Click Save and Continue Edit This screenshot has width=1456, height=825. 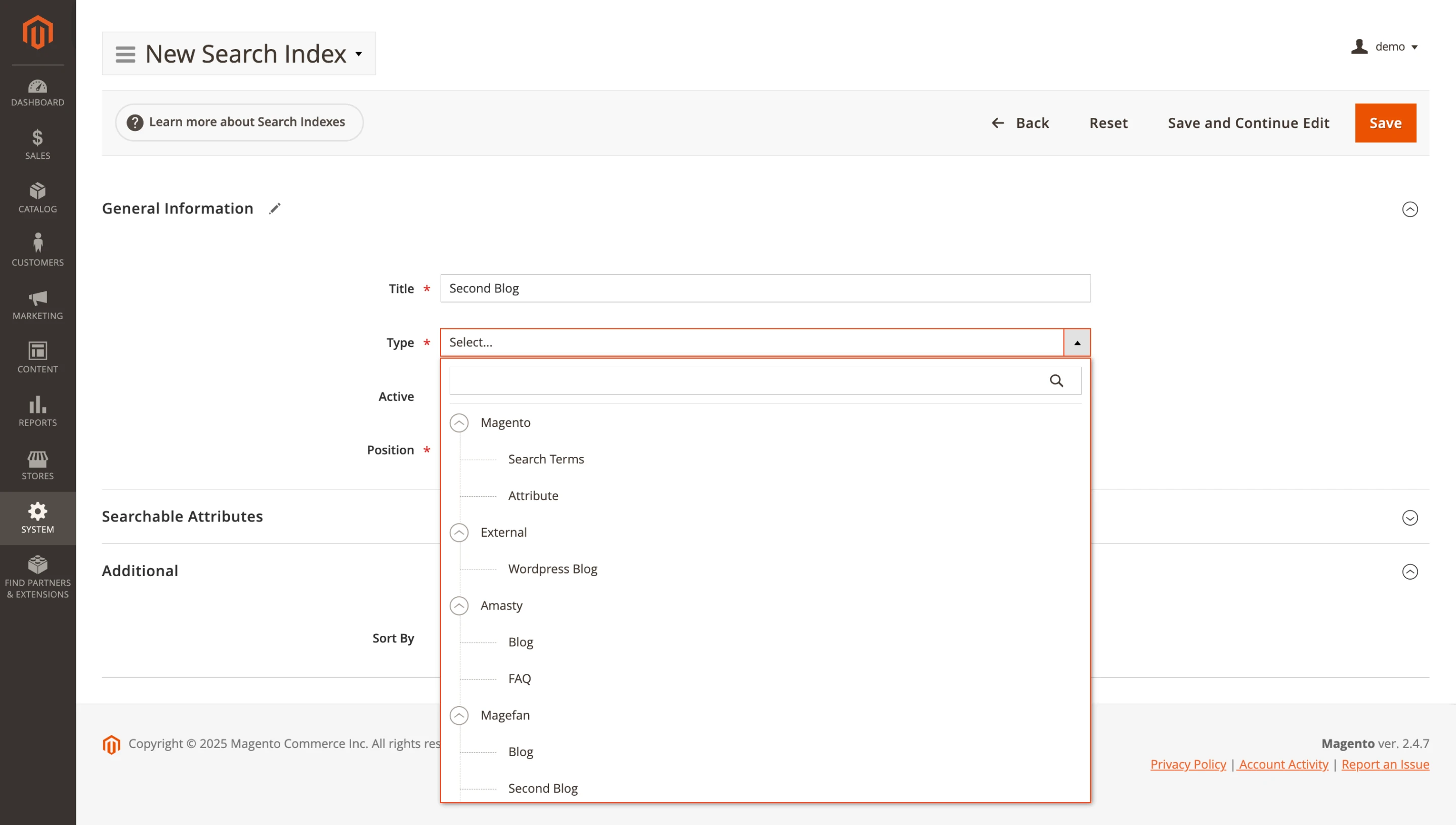click(x=1248, y=122)
